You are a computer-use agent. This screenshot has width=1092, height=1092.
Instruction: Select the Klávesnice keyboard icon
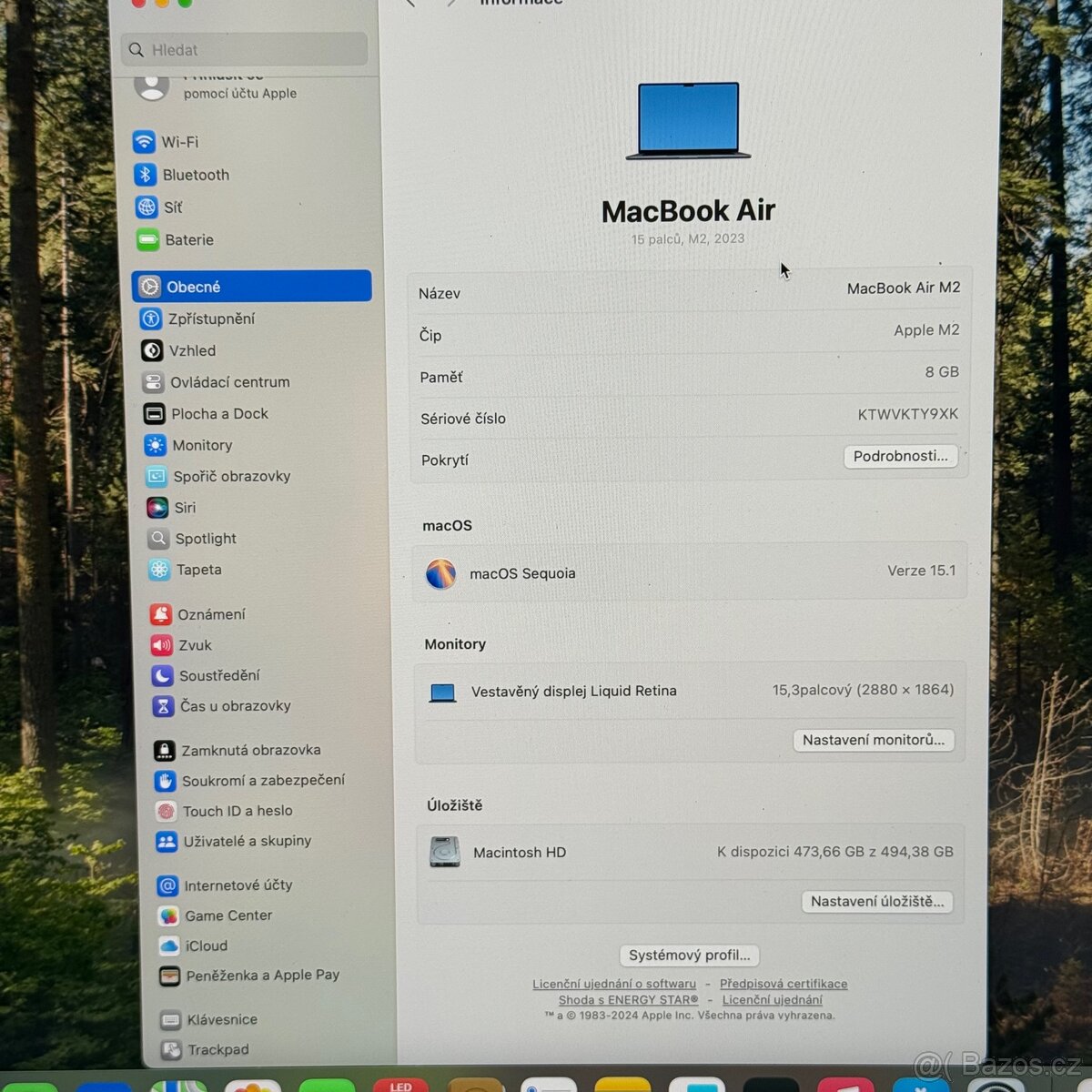click(x=170, y=1019)
